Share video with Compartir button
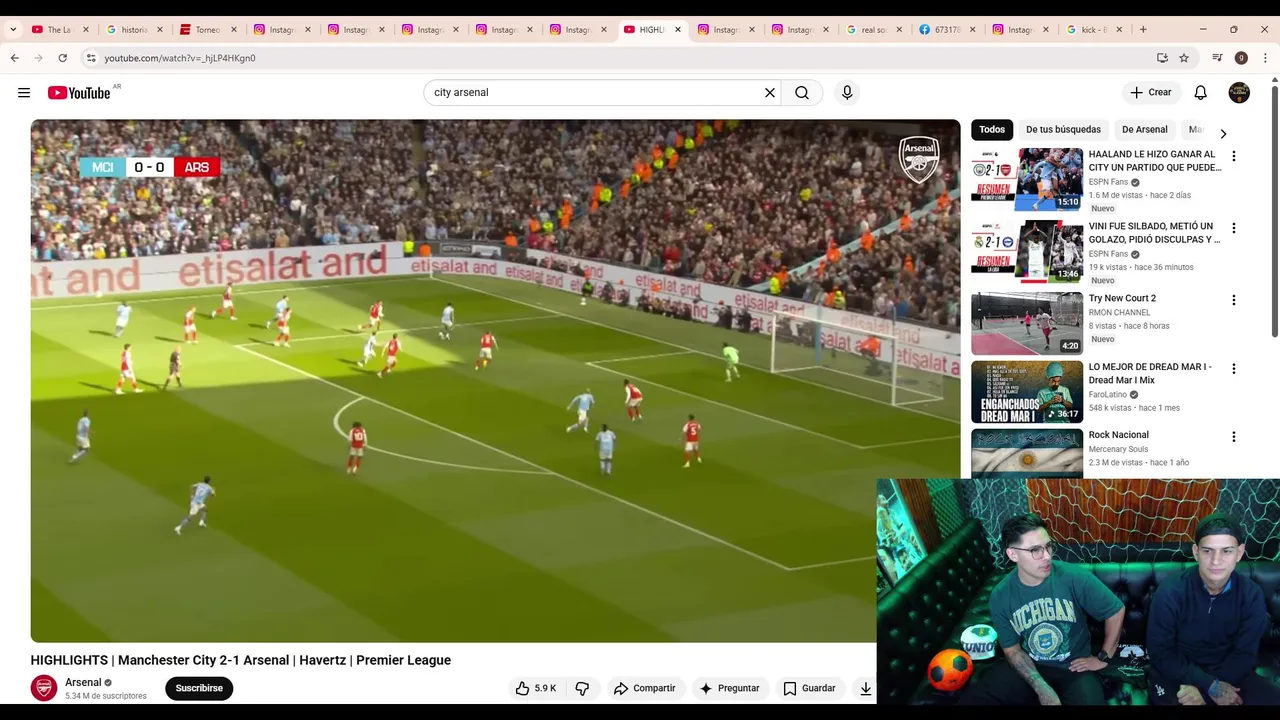1280x720 pixels. [645, 688]
